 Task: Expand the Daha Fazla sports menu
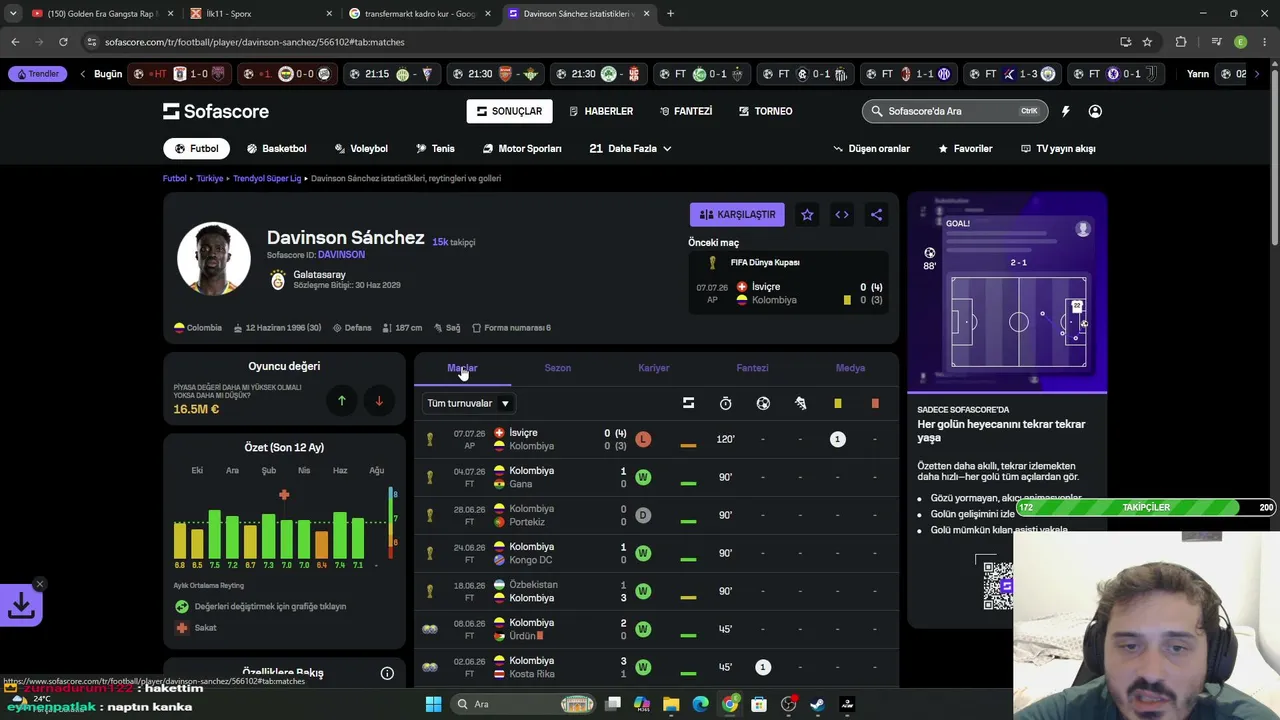[x=630, y=149]
